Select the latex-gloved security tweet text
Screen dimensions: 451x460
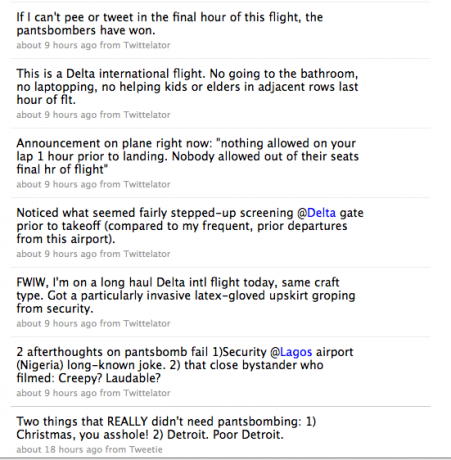[x=186, y=295]
